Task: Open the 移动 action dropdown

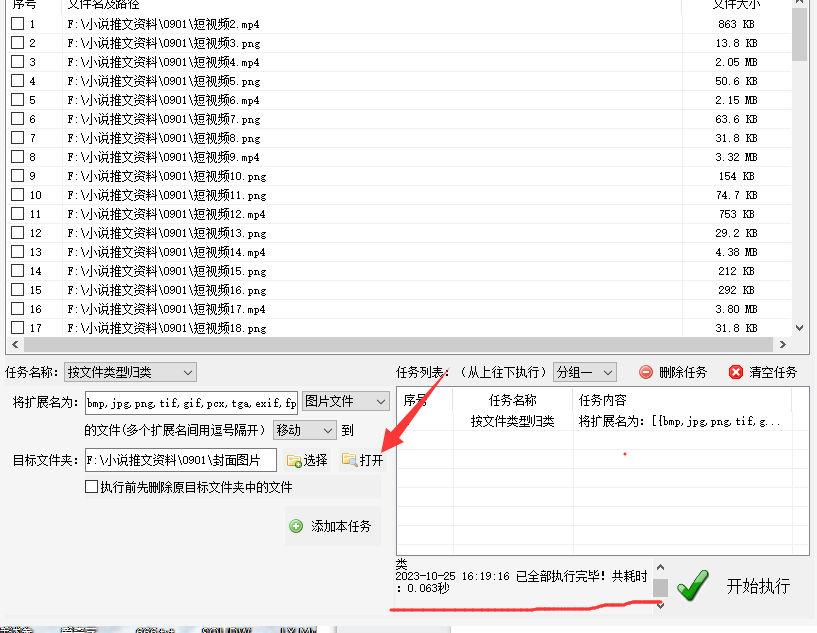Action: tap(304, 430)
